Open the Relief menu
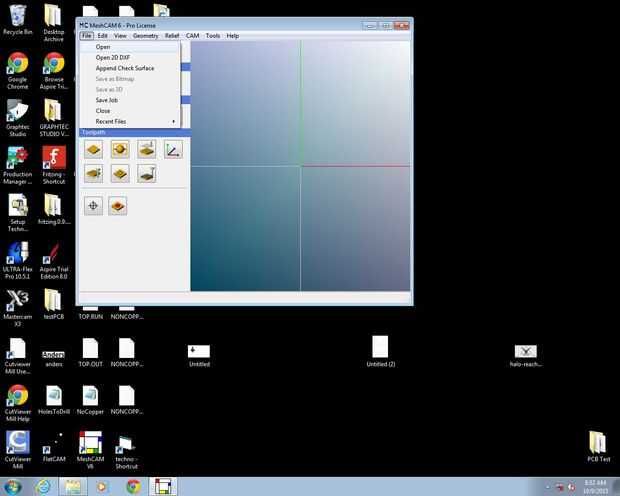Image resolution: width=620 pixels, height=496 pixels. click(x=172, y=36)
